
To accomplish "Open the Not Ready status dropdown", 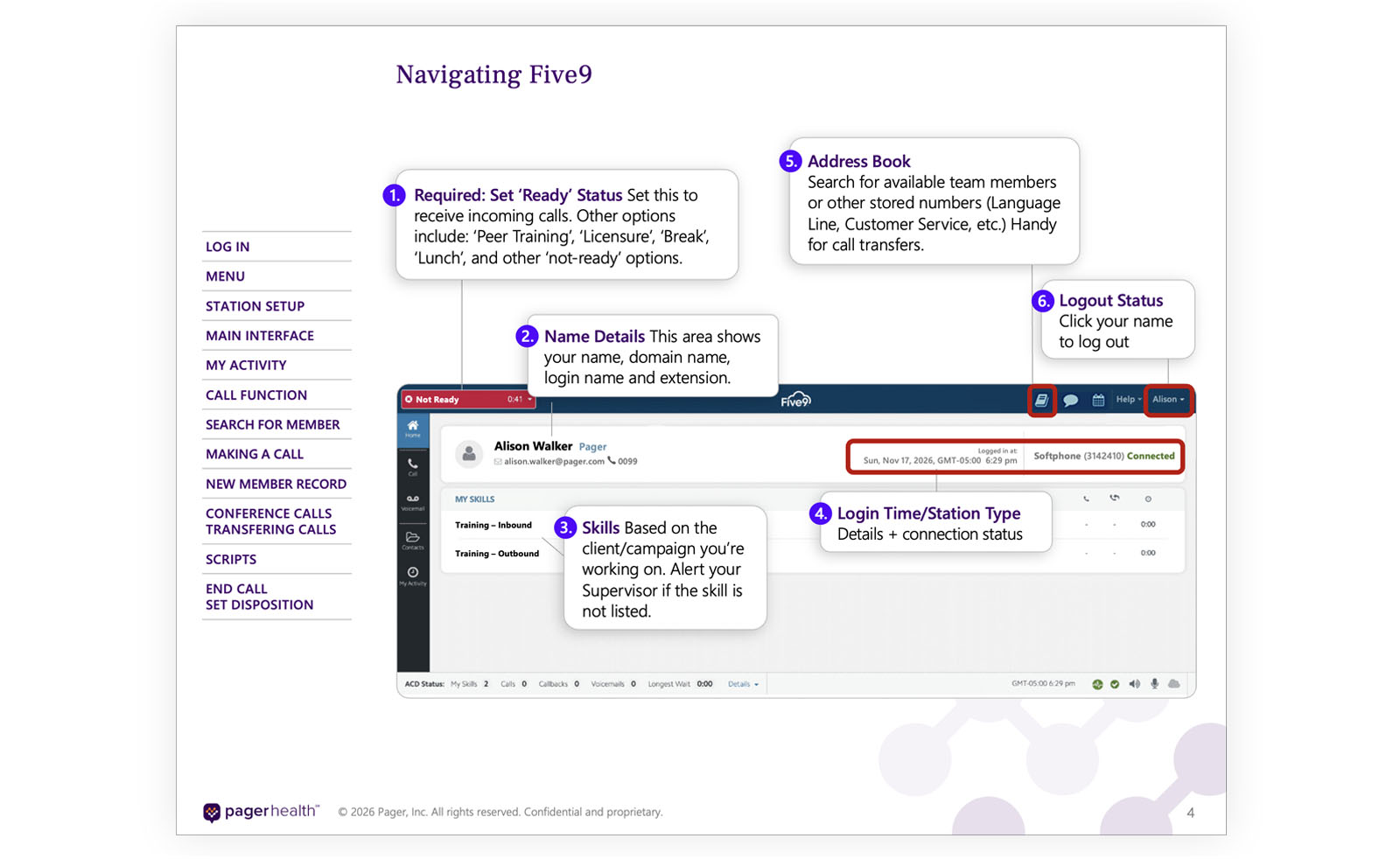I will [469, 400].
